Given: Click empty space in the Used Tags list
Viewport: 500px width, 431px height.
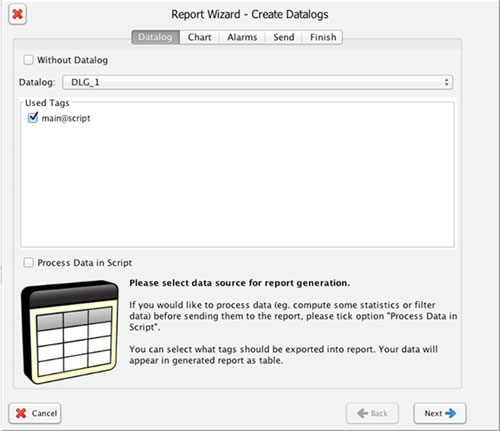Looking at the screenshot, I should click(237, 187).
